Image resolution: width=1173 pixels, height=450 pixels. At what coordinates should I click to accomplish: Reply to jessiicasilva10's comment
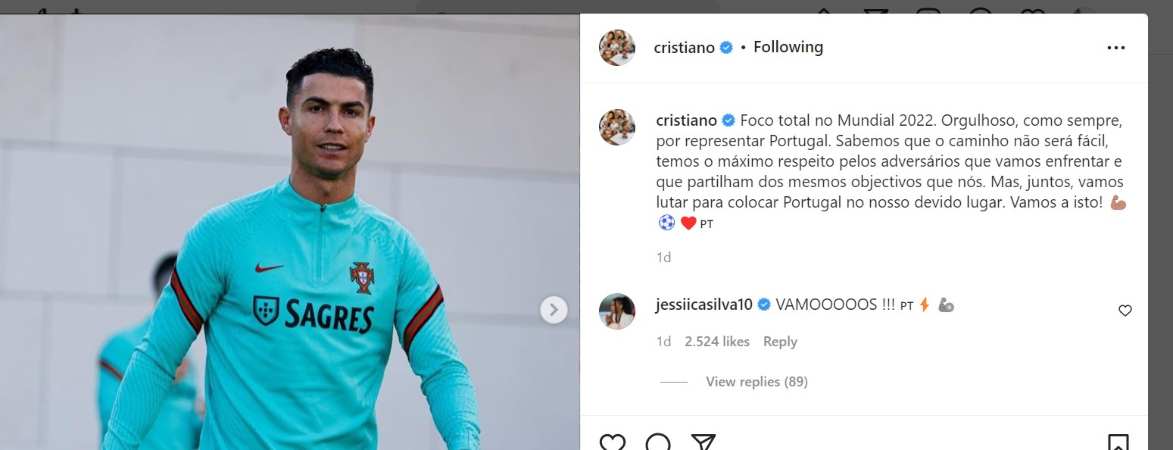tap(780, 342)
